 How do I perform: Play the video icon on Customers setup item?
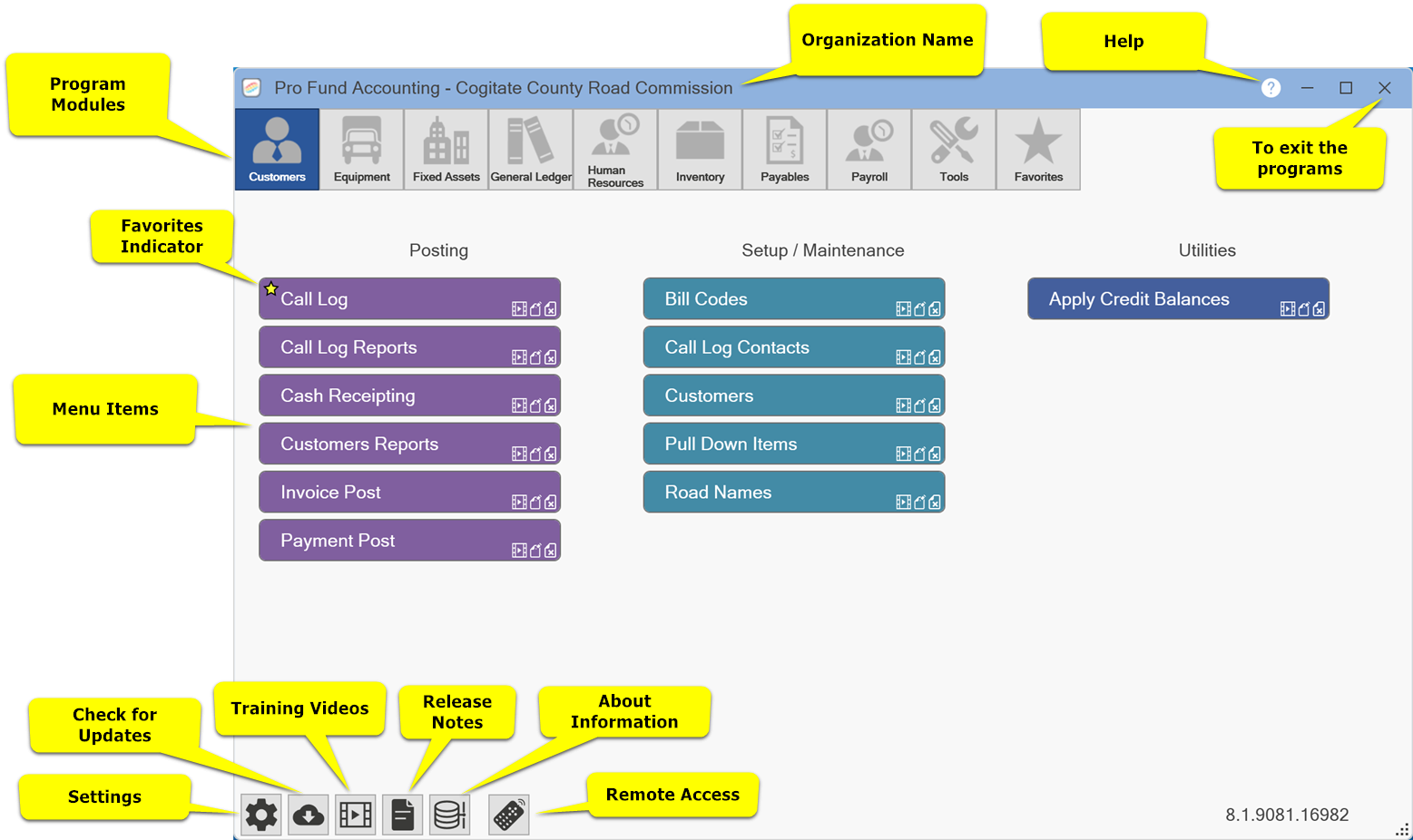click(x=904, y=405)
